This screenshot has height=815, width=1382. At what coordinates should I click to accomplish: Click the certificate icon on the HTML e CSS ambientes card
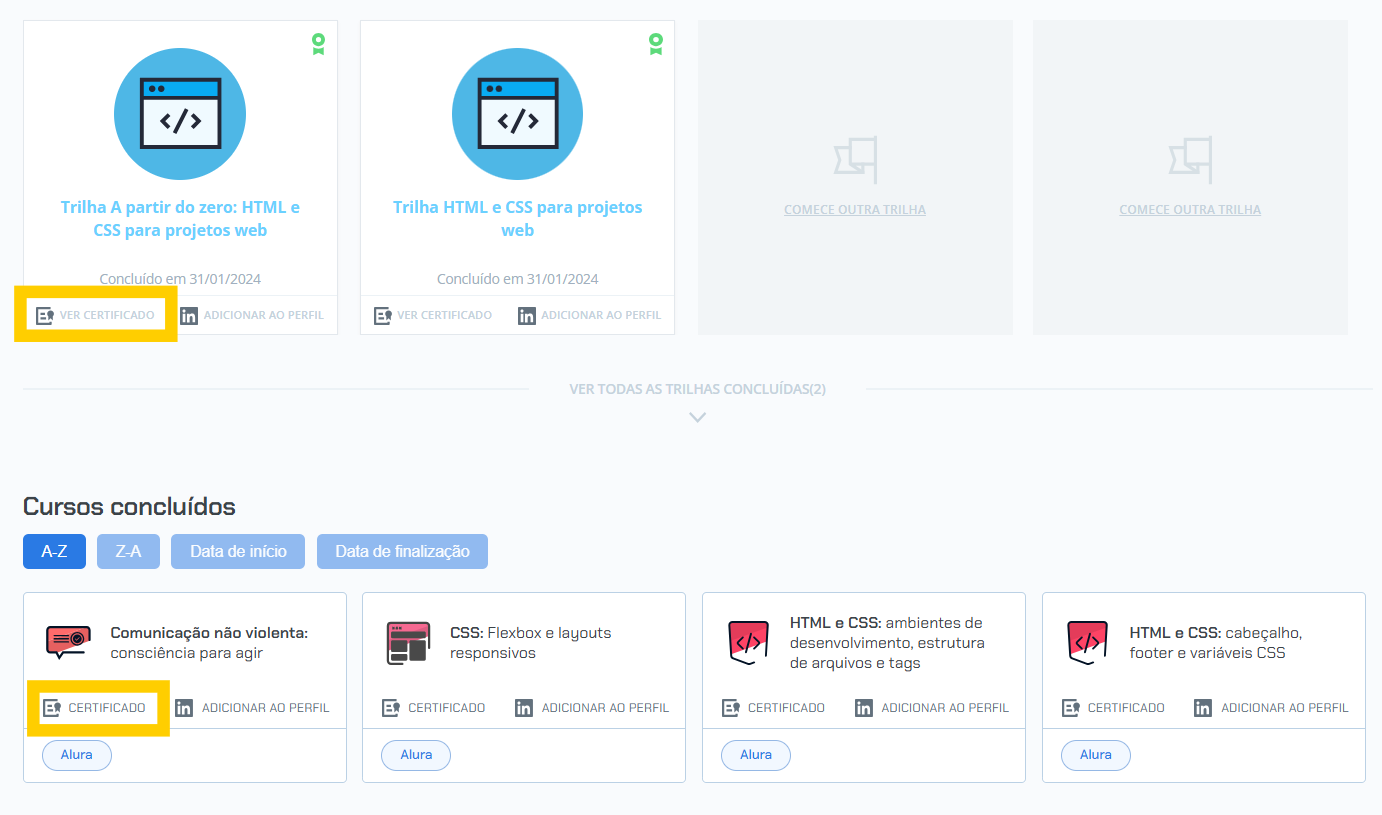coord(731,708)
